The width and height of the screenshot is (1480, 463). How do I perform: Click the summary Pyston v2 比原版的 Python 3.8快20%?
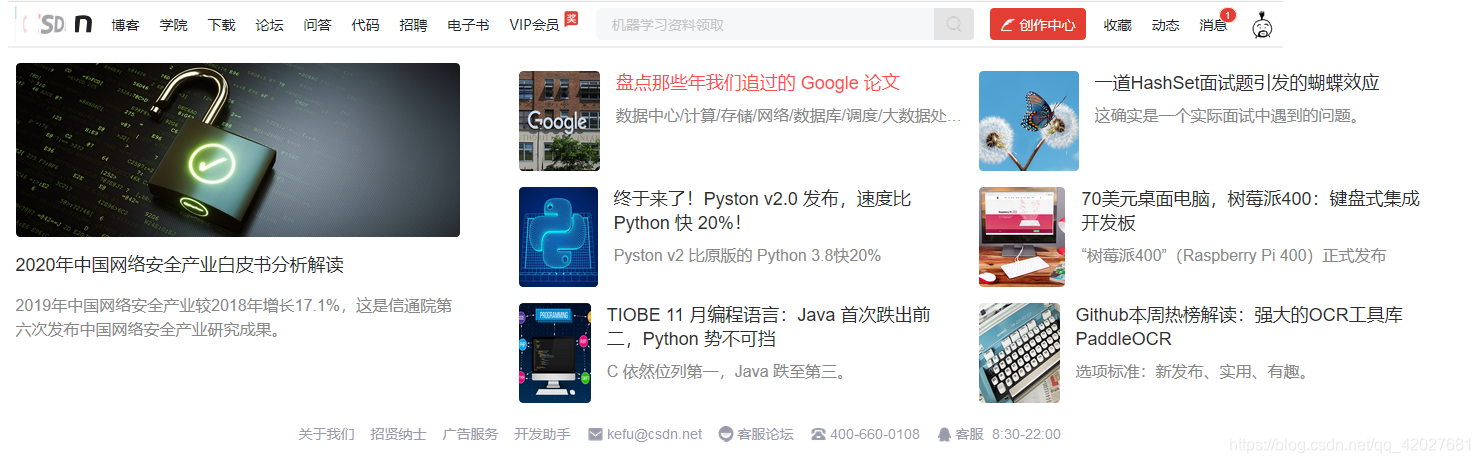pos(747,255)
